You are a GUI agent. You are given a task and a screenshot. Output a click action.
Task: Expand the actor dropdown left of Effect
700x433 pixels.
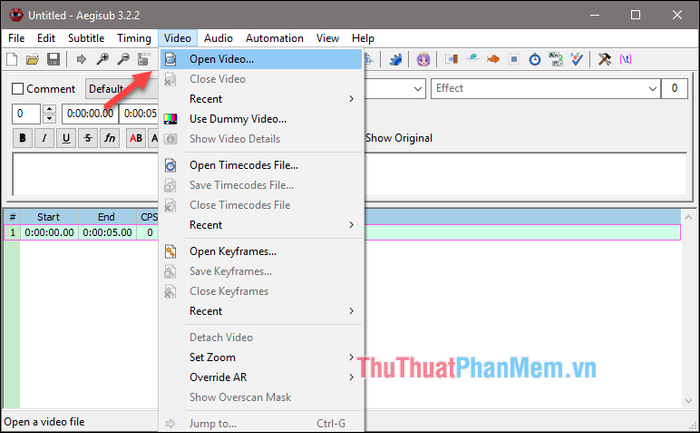(x=418, y=88)
